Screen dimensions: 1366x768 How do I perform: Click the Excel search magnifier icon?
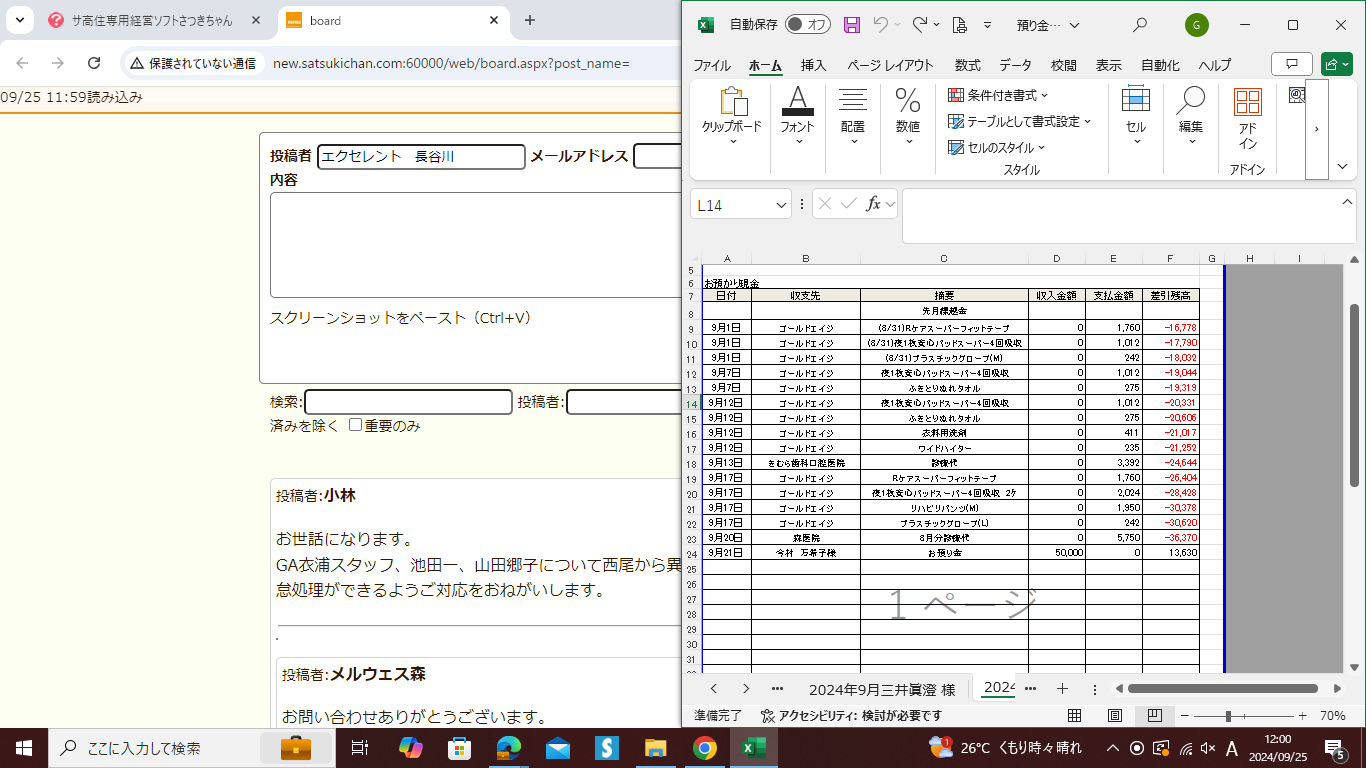click(1140, 25)
